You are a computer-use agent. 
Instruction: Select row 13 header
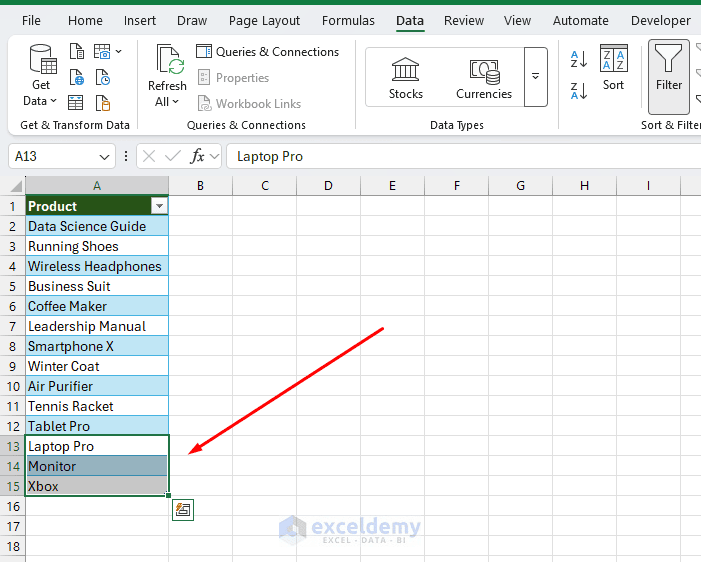click(13, 446)
